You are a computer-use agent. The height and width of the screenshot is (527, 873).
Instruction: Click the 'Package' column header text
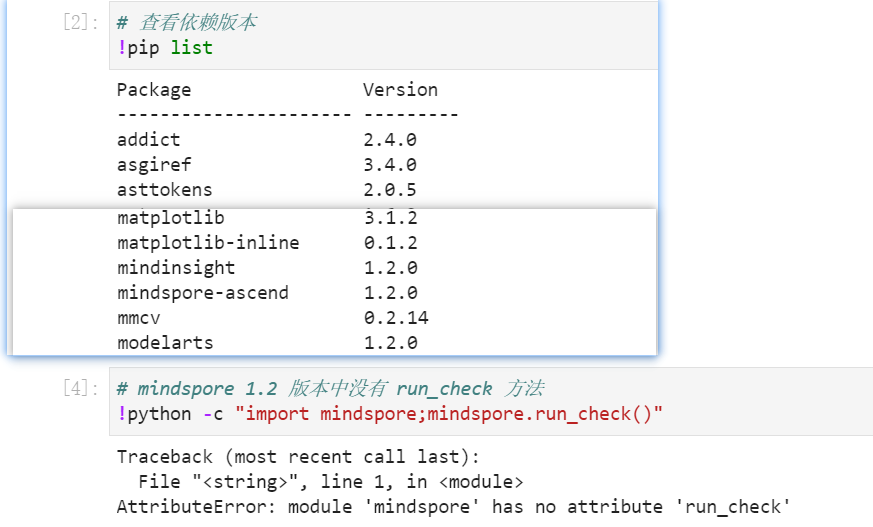(x=154, y=90)
